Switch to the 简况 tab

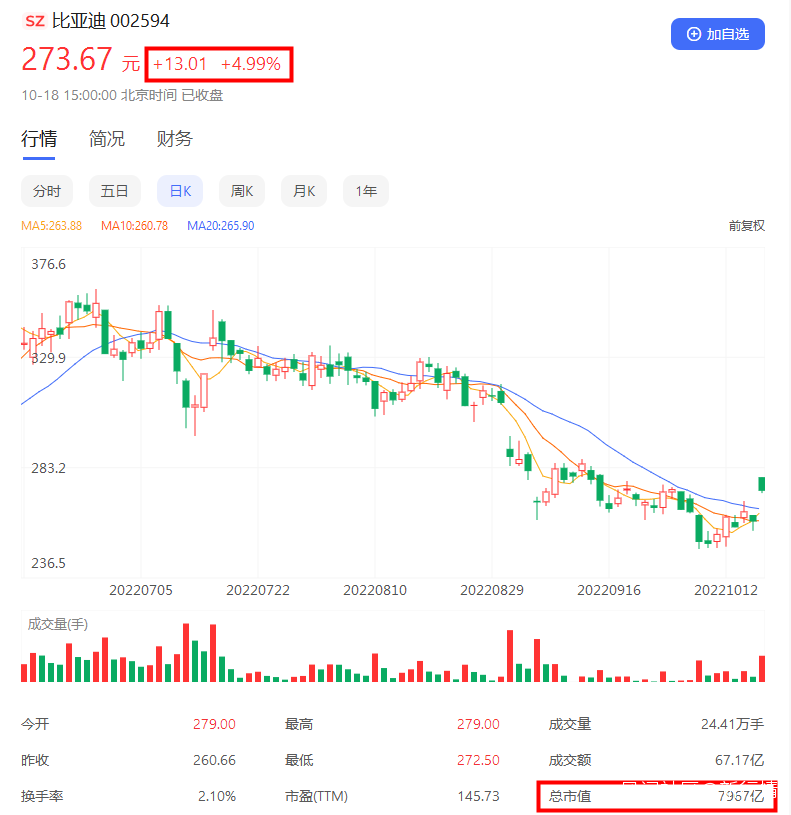pyautogui.click(x=107, y=139)
